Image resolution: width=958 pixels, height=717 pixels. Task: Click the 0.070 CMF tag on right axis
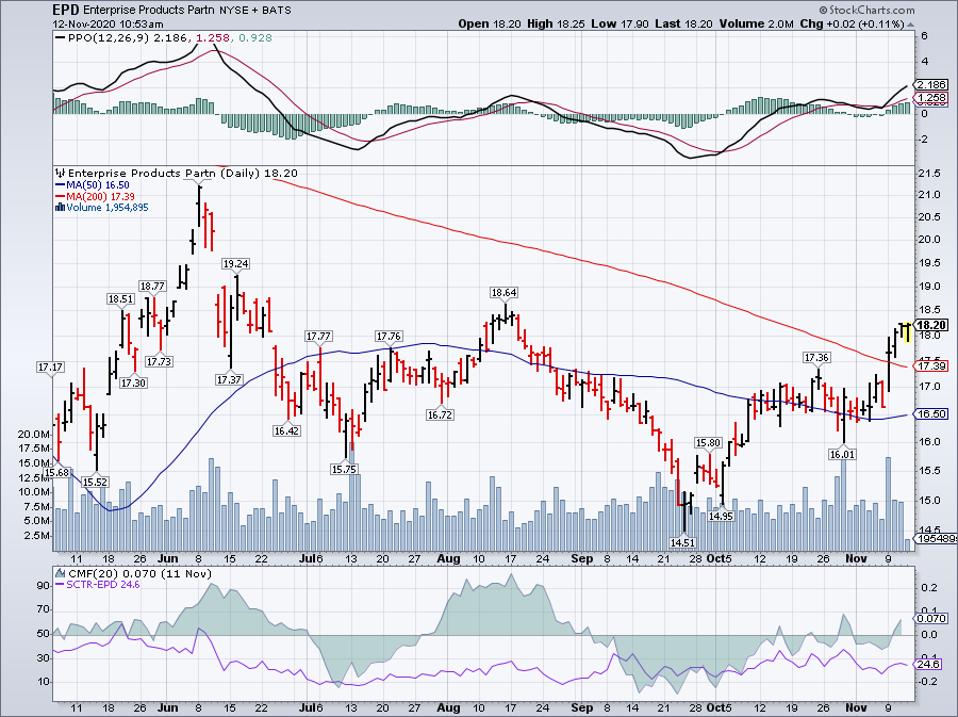coord(932,619)
